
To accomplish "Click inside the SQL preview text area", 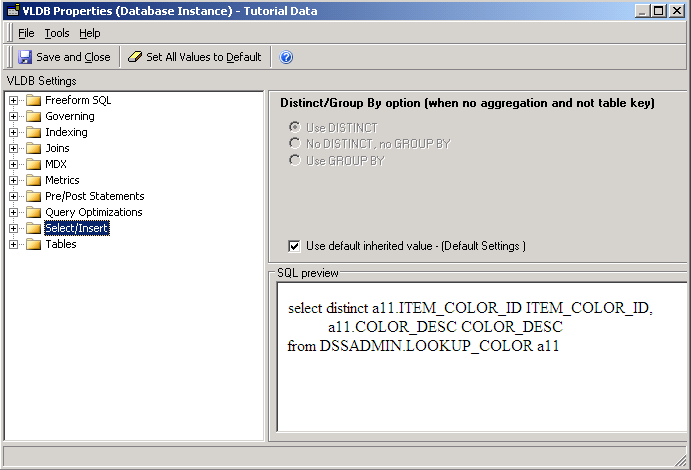I will tap(480, 390).
